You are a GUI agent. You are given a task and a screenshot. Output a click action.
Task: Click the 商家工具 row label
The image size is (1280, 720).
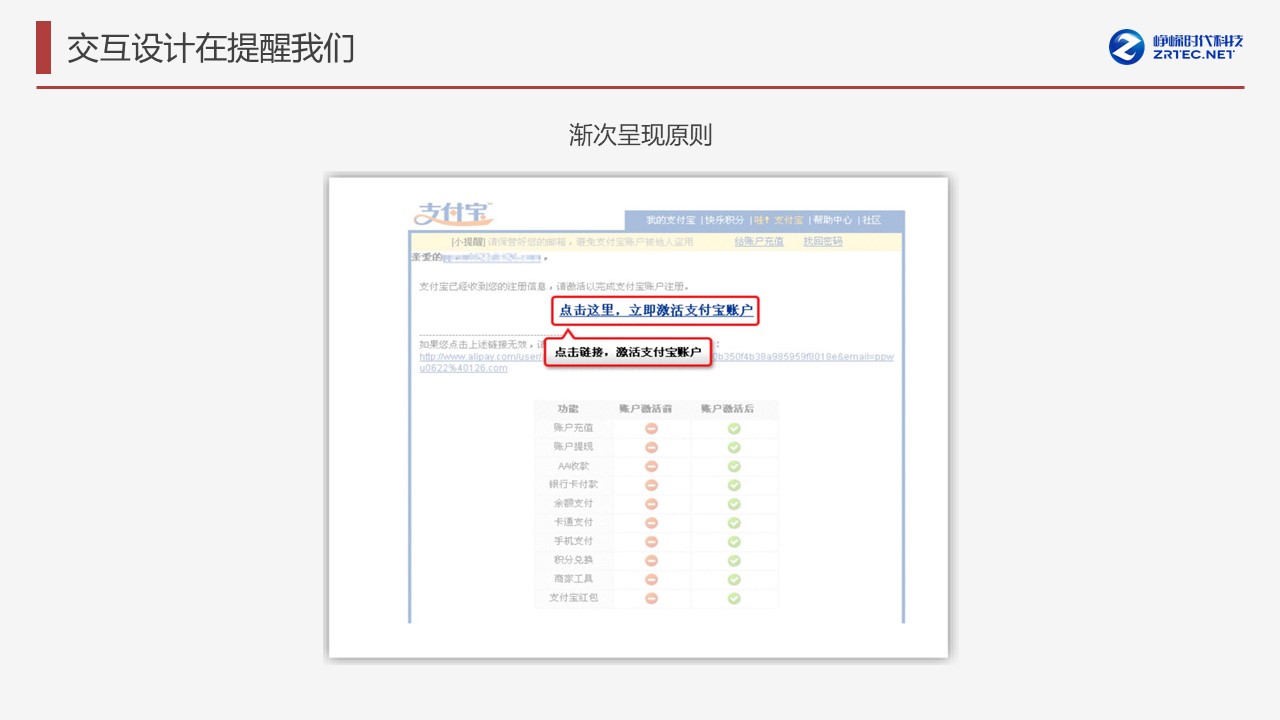pos(573,579)
